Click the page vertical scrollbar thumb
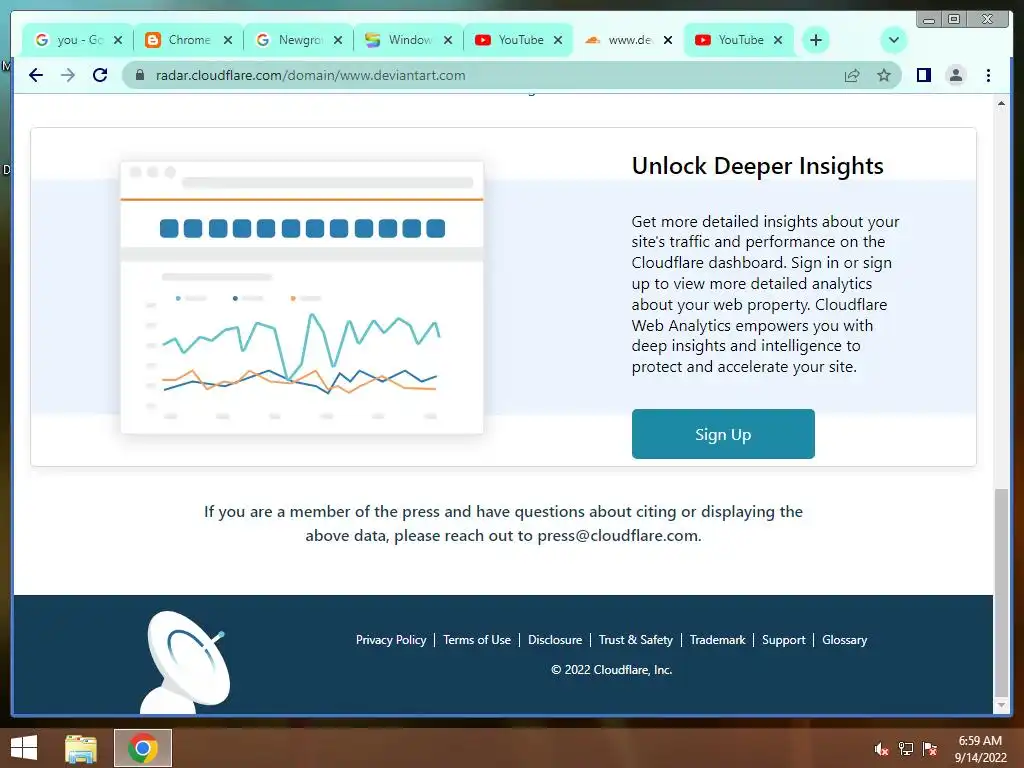 1001,593
